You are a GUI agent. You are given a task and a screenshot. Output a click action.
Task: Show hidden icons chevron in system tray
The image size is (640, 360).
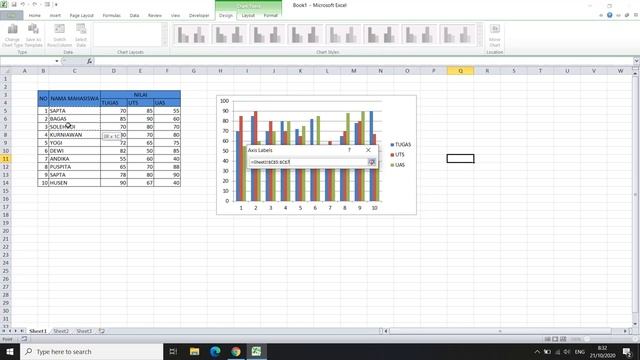[x=537, y=352]
